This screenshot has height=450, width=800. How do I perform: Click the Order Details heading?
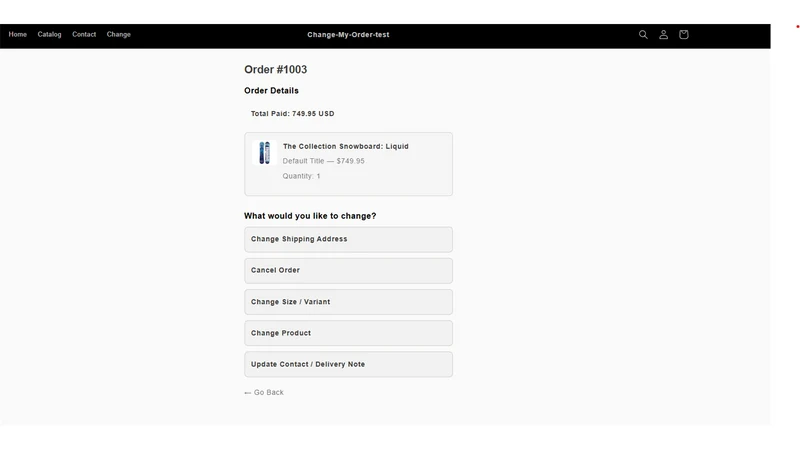tap(271, 91)
